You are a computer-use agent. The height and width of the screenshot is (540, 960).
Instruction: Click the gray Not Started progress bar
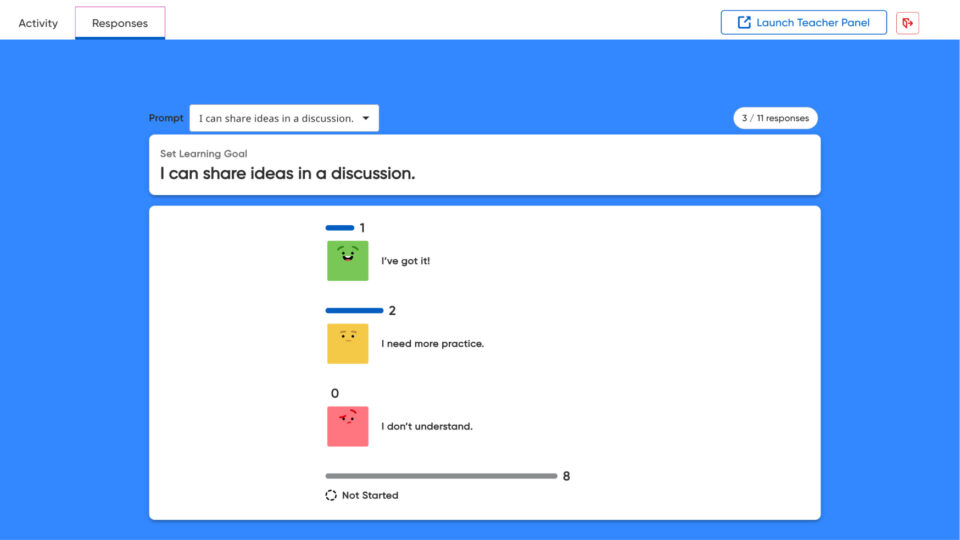441,476
